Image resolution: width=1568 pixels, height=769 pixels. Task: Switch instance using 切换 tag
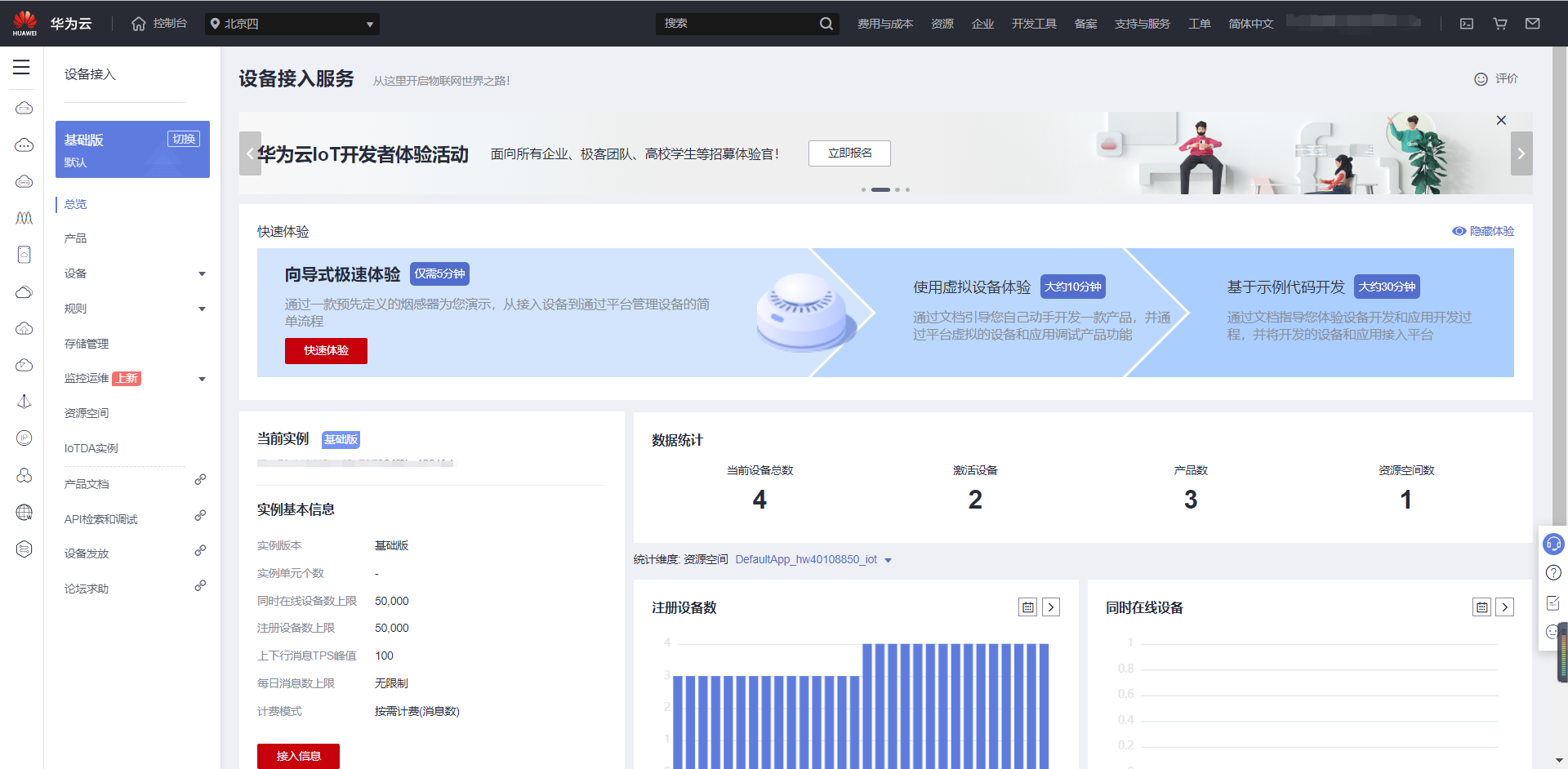[x=184, y=139]
